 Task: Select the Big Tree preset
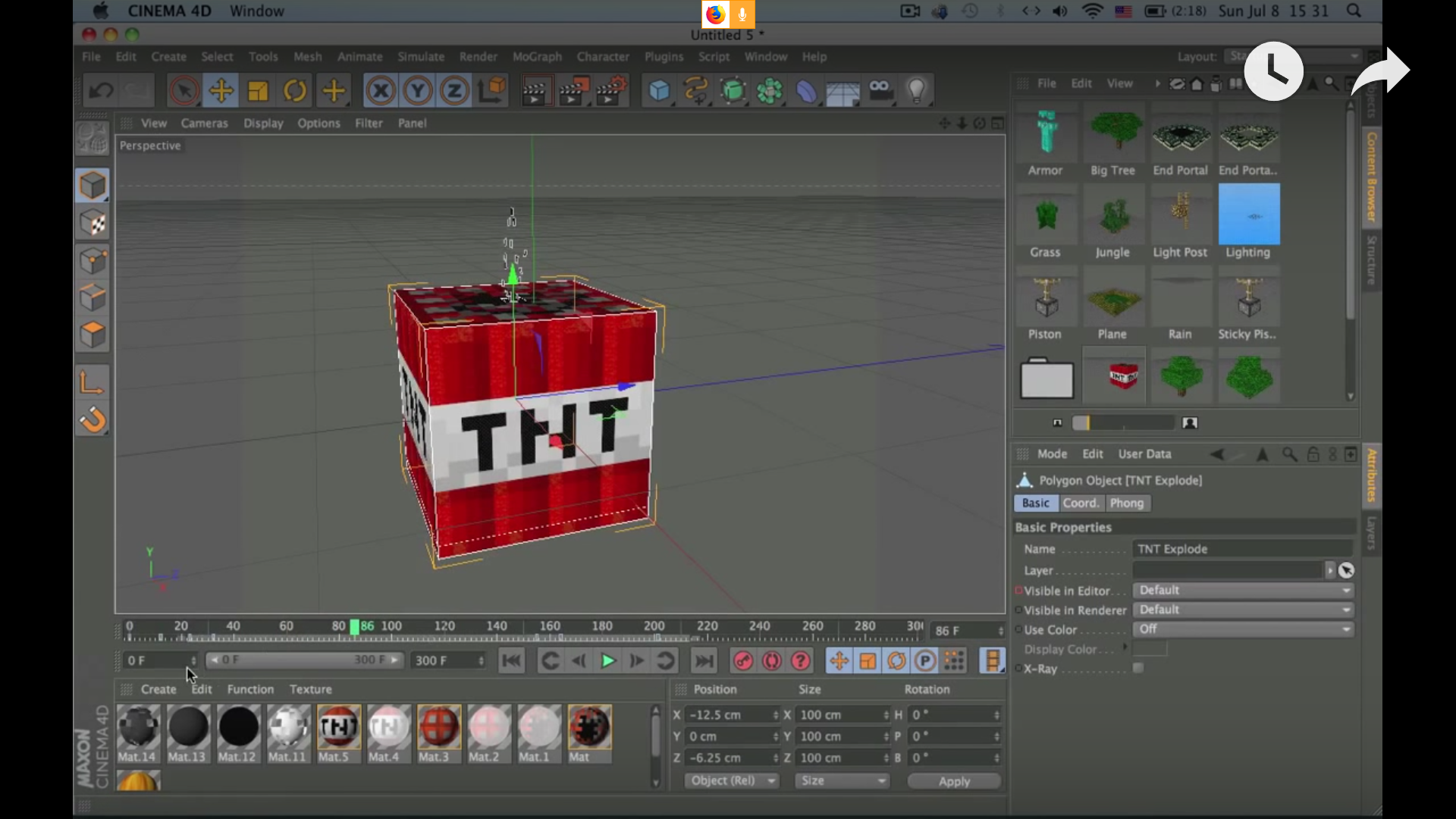click(1113, 139)
